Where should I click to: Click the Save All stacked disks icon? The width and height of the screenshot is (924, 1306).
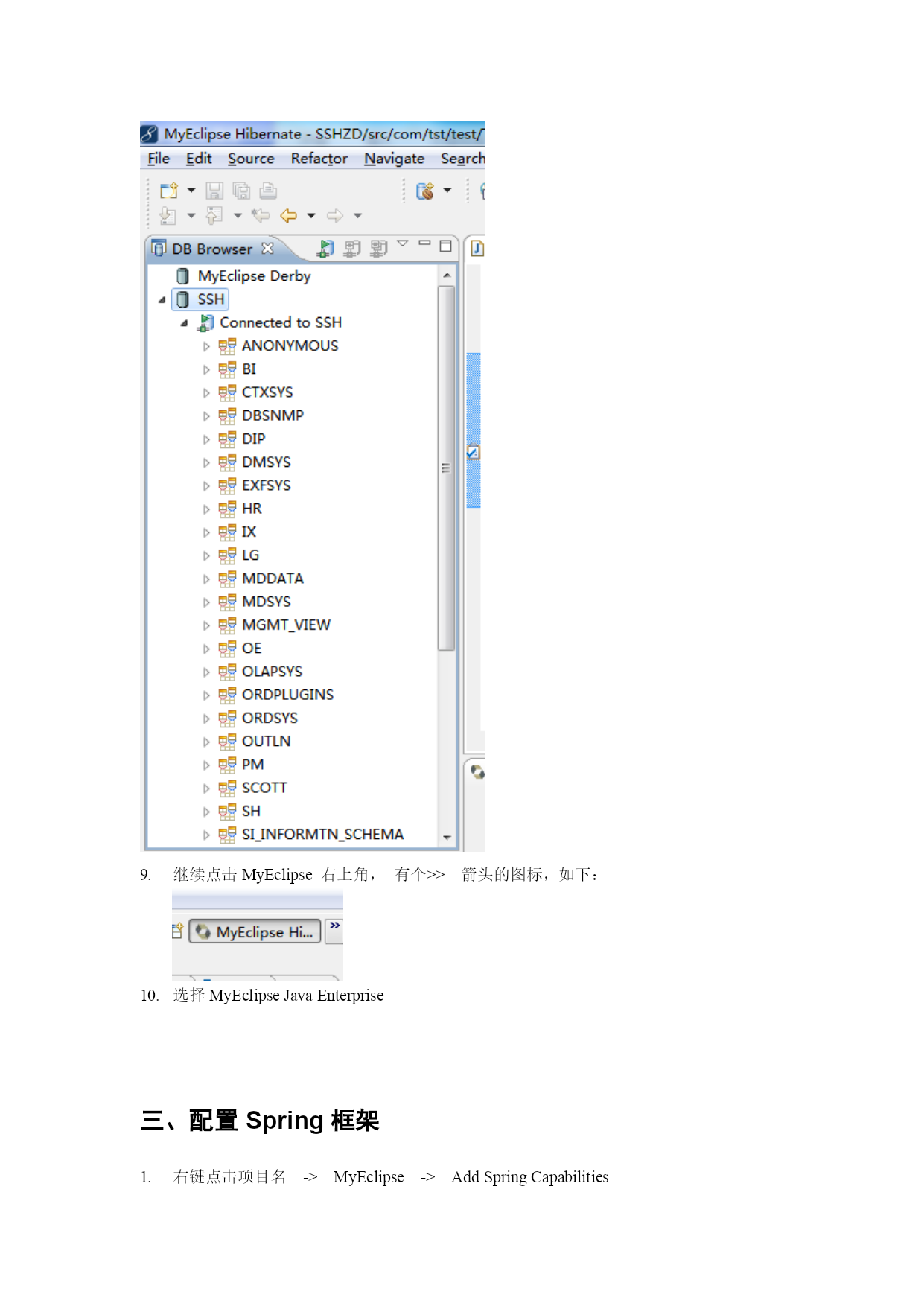coord(241,191)
